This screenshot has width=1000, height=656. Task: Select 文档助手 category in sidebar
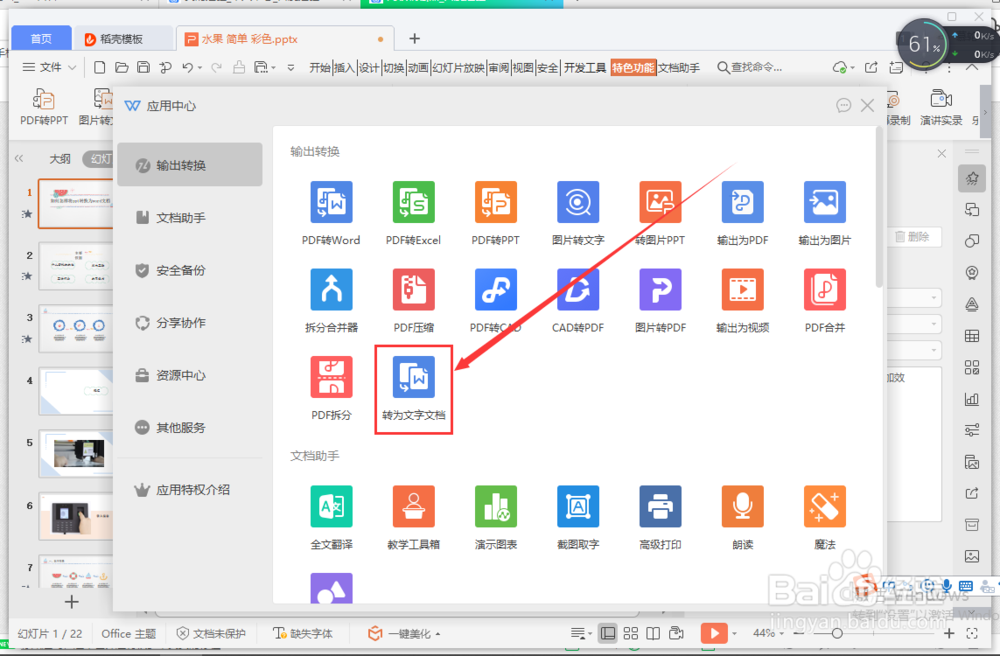tap(190, 217)
